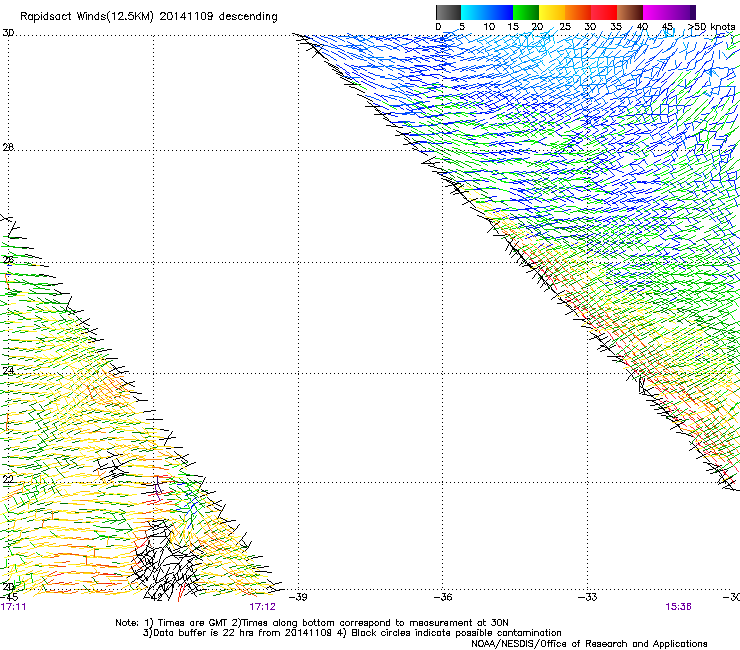
Task: Click the latitude label 22
Action: tap(8, 480)
